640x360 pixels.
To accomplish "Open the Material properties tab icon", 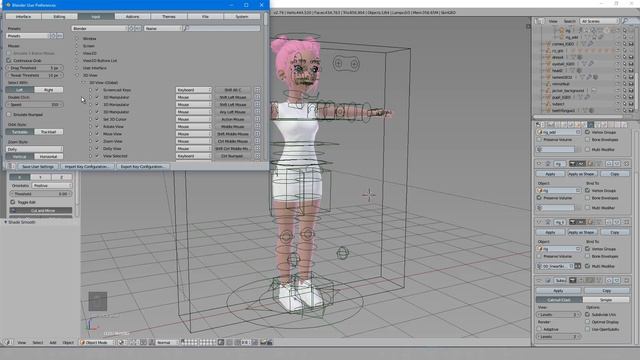I will (604, 124).
